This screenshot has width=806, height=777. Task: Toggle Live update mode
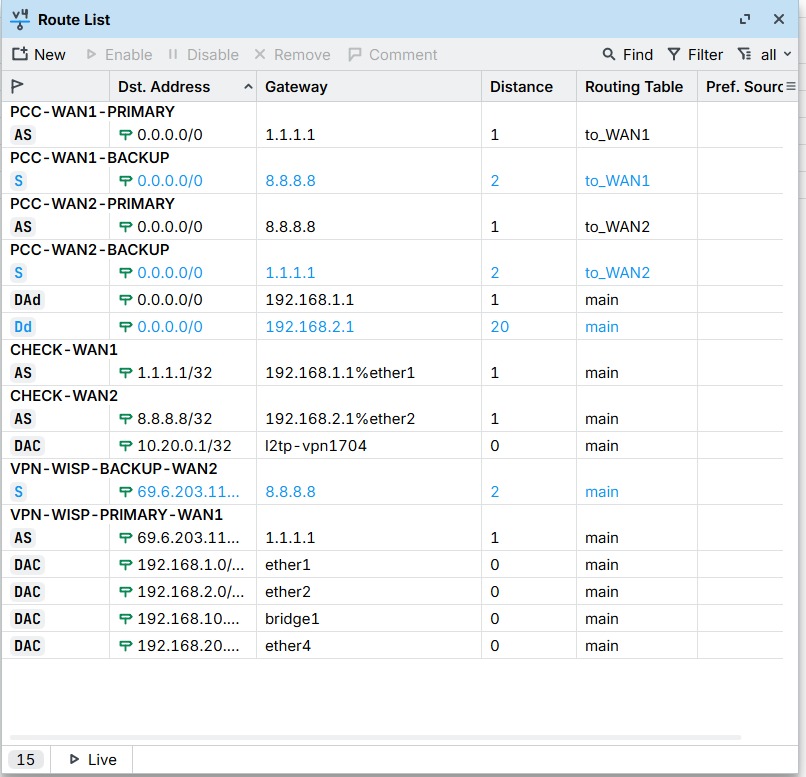click(x=93, y=760)
